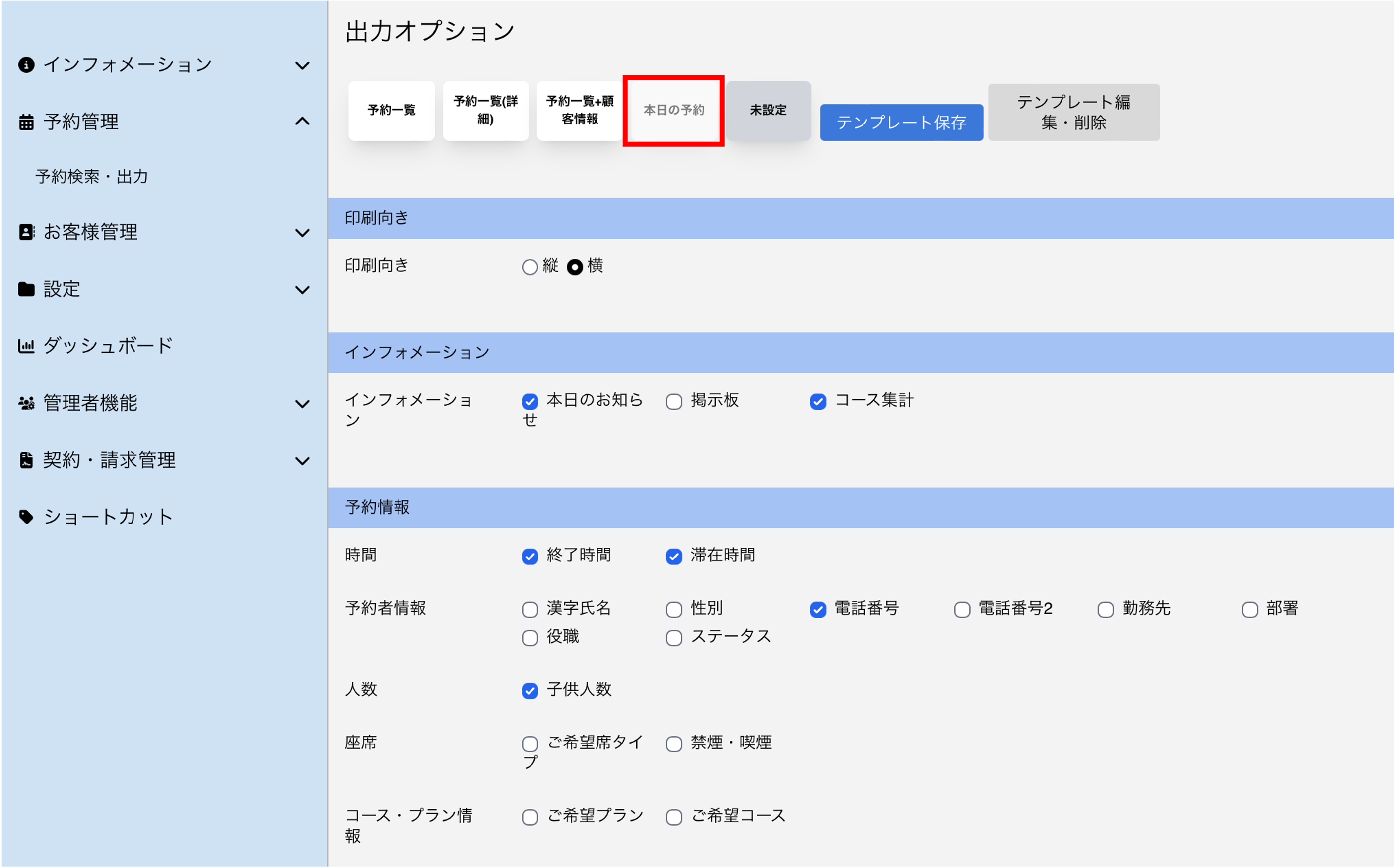Click the 座席 row label

361,743
